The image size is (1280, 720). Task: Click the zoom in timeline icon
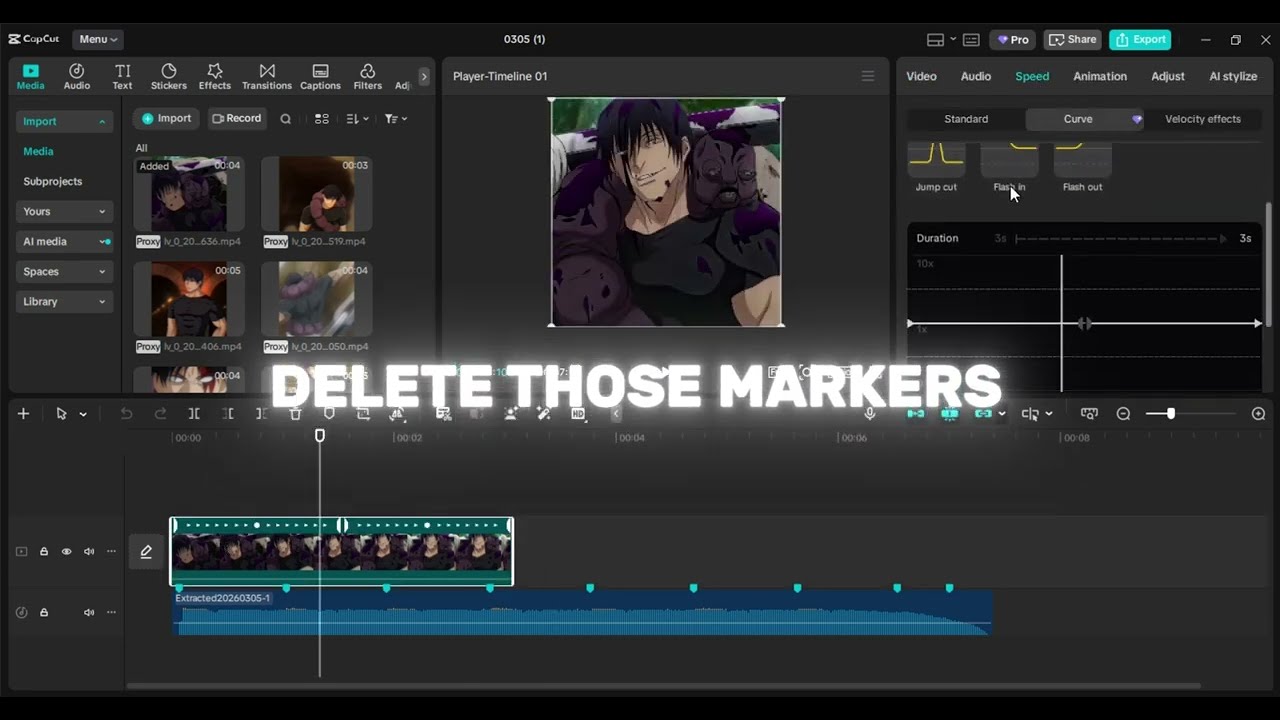tap(1258, 414)
